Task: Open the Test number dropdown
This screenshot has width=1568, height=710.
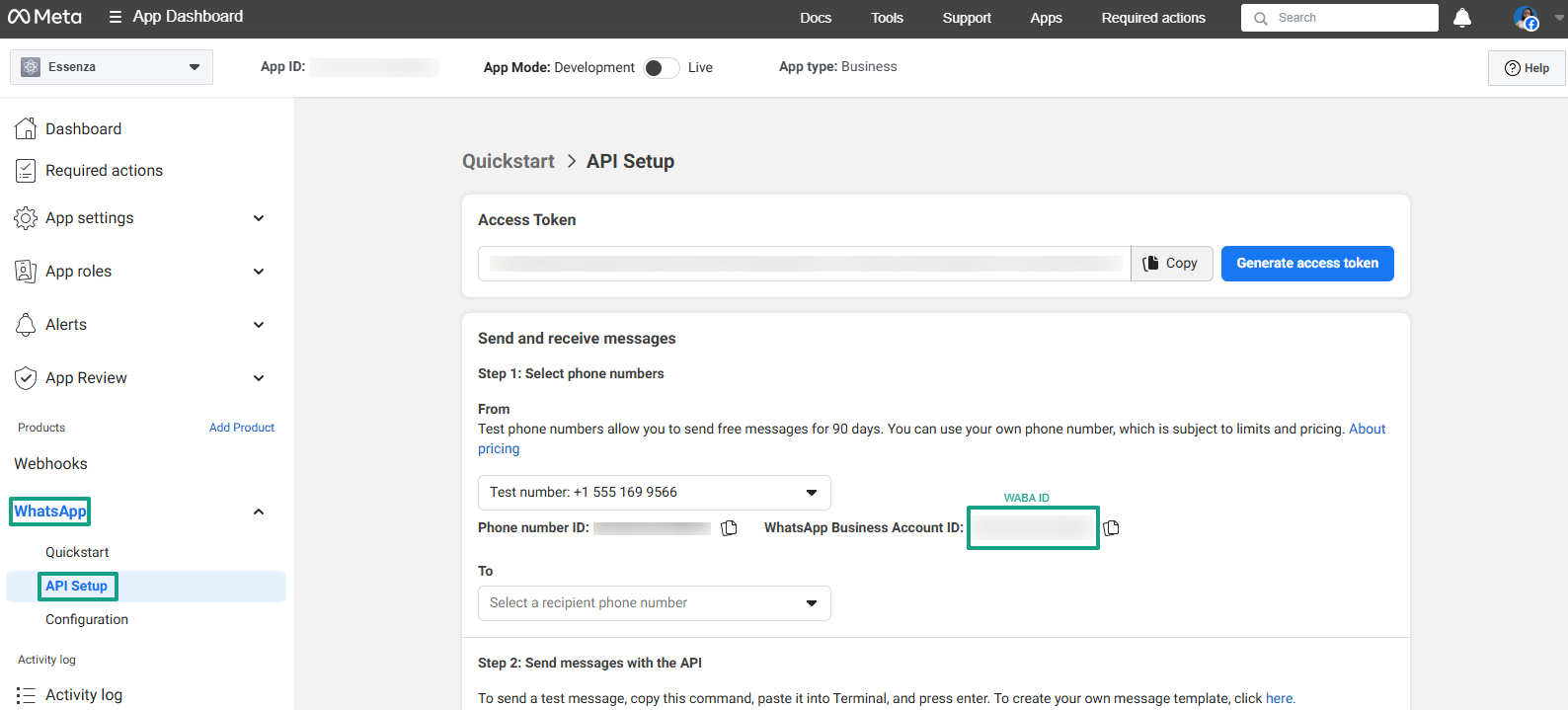Action: coord(654,493)
